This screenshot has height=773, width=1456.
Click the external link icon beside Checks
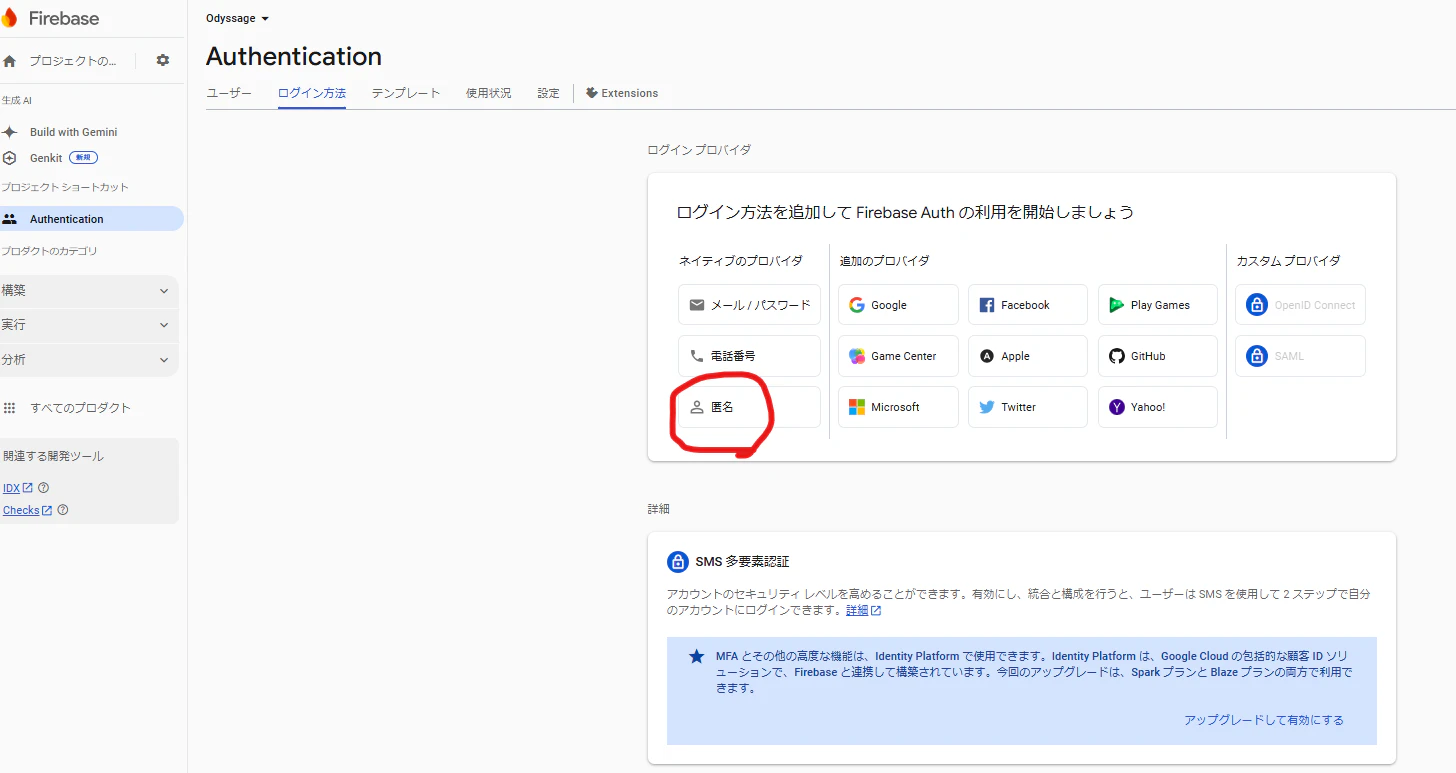[x=47, y=510]
